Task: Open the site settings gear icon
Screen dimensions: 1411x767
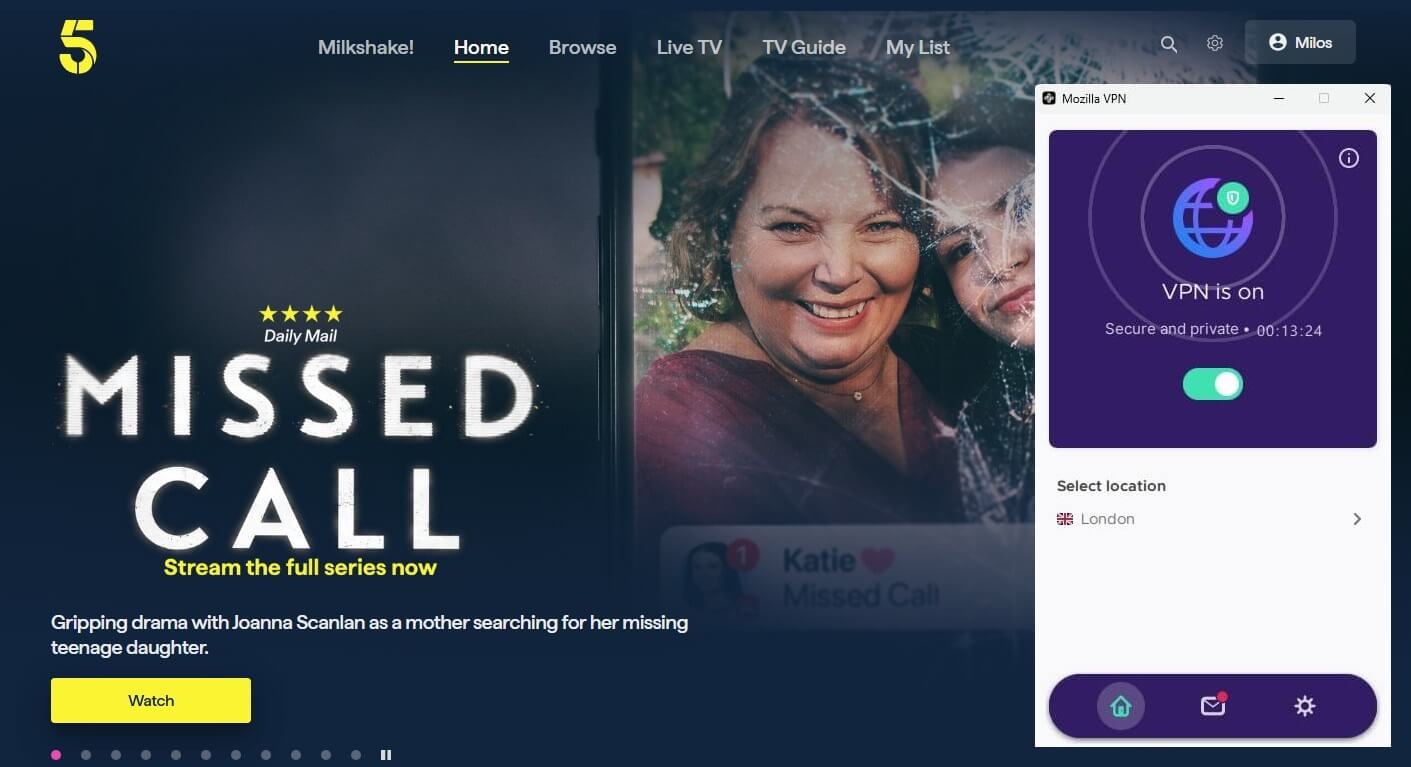Action: [1215, 44]
